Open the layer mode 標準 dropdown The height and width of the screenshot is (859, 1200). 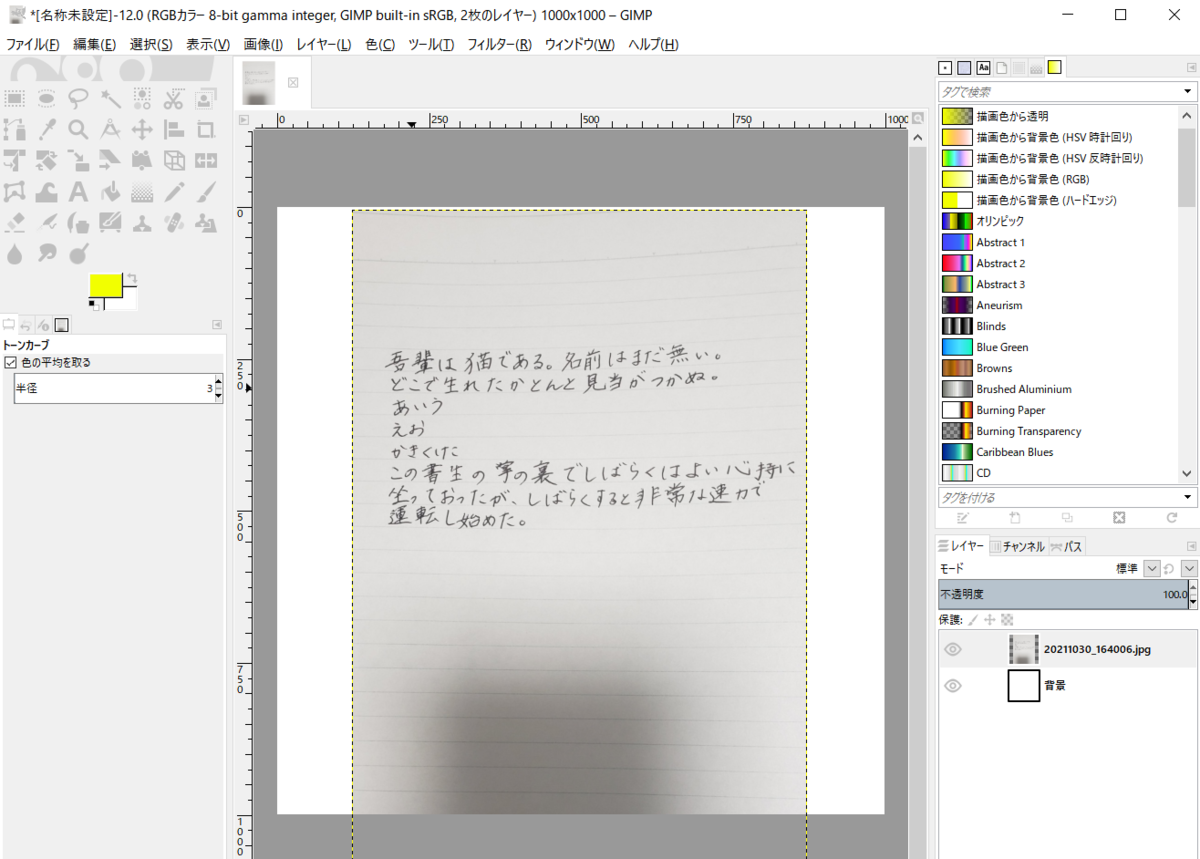point(1153,568)
